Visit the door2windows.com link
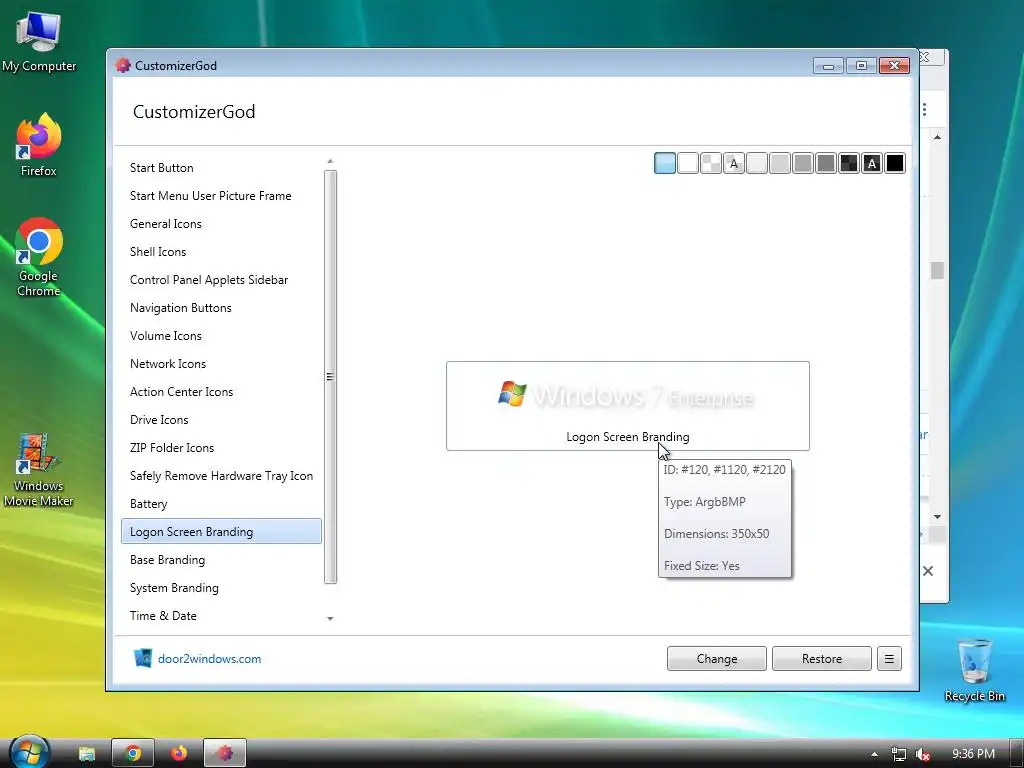This screenshot has height=768, width=1024. point(209,659)
